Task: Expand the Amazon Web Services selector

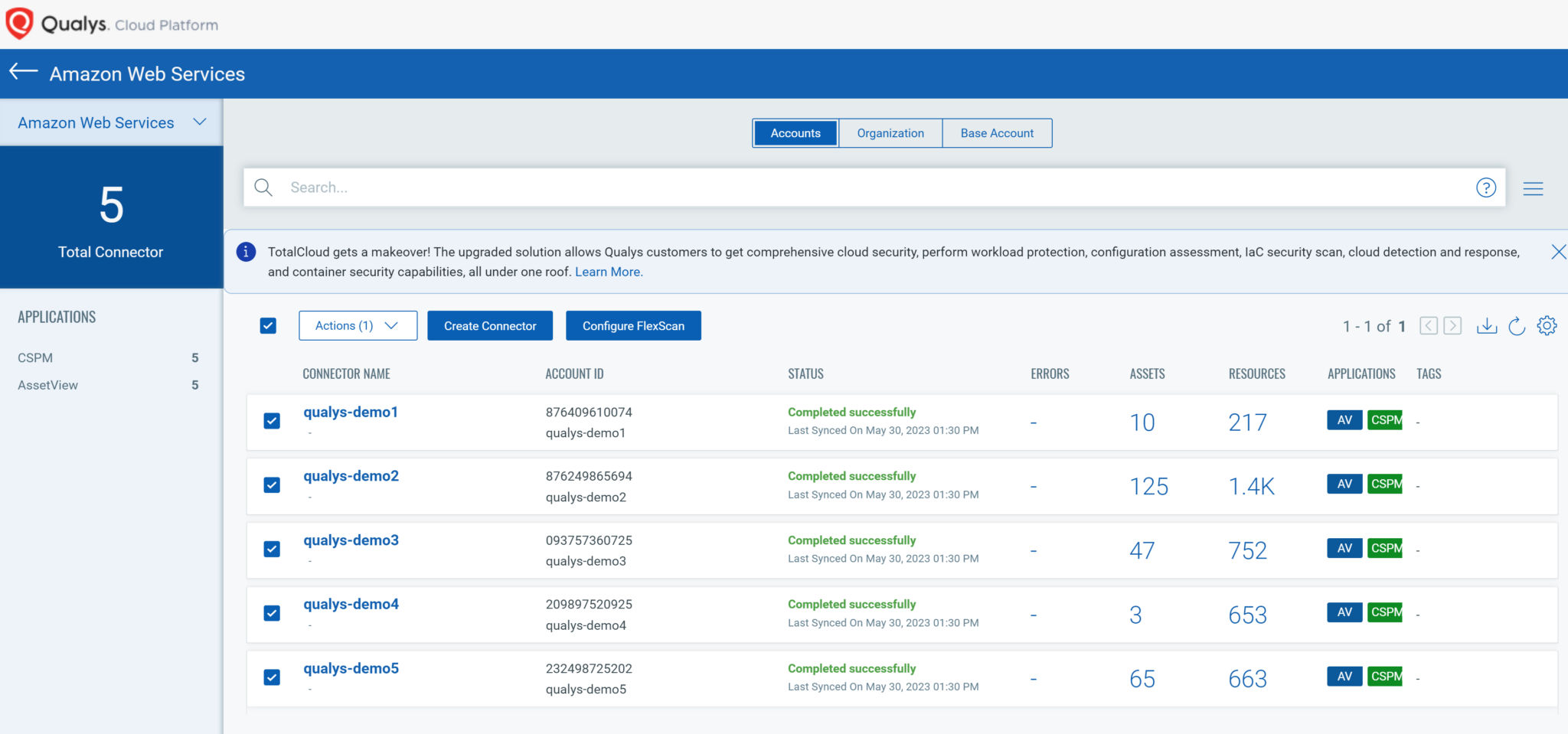Action: click(x=200, y=122)
